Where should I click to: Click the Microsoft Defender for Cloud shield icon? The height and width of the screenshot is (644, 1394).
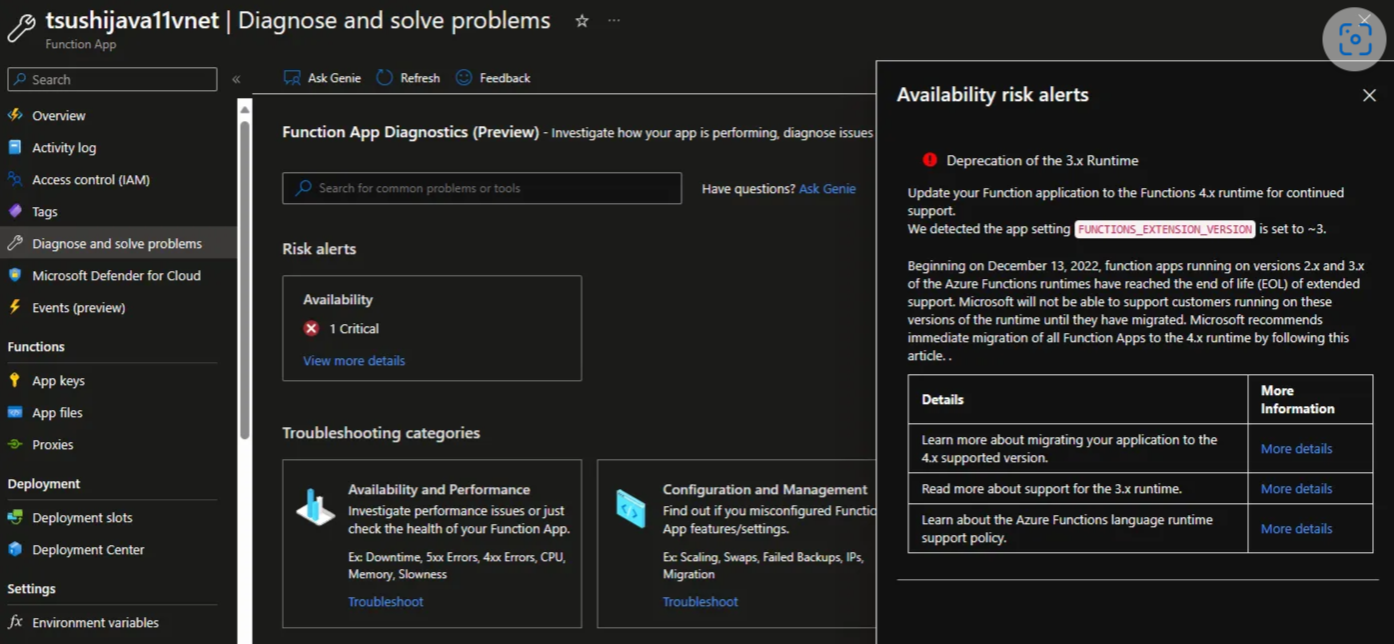tap(15, 275)
